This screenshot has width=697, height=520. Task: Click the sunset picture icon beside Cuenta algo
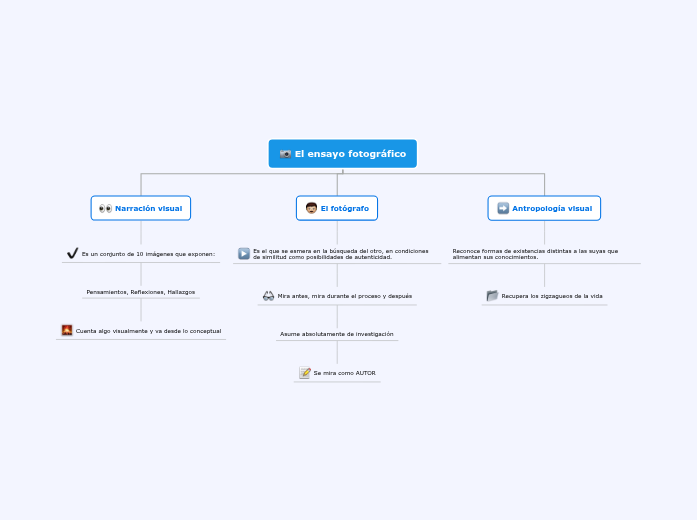pyautogui.click(x=67, y=330)
